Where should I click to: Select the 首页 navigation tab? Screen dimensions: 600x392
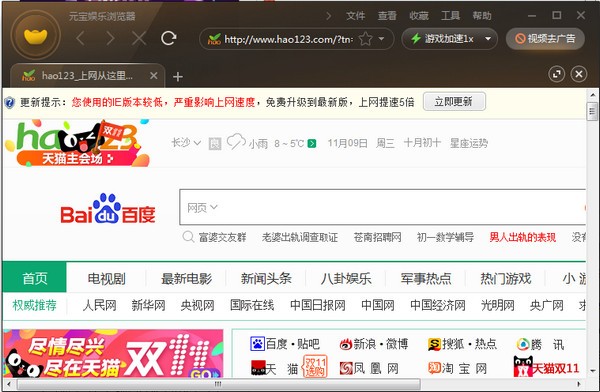pyautogui.click(x=34, y=278)
